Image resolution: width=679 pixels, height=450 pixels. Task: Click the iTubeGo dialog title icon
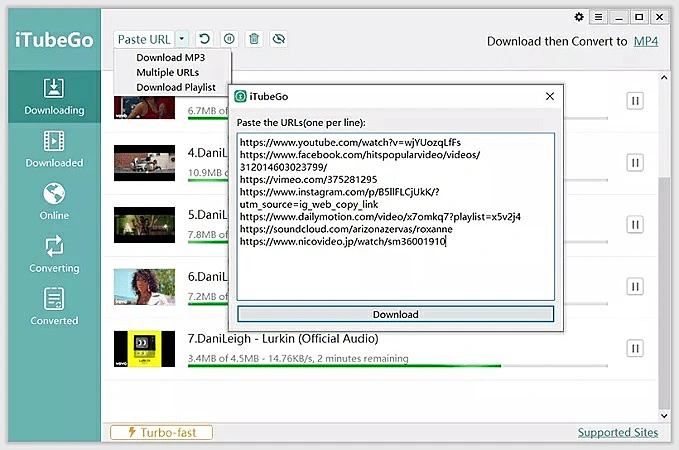click(240, 96)
